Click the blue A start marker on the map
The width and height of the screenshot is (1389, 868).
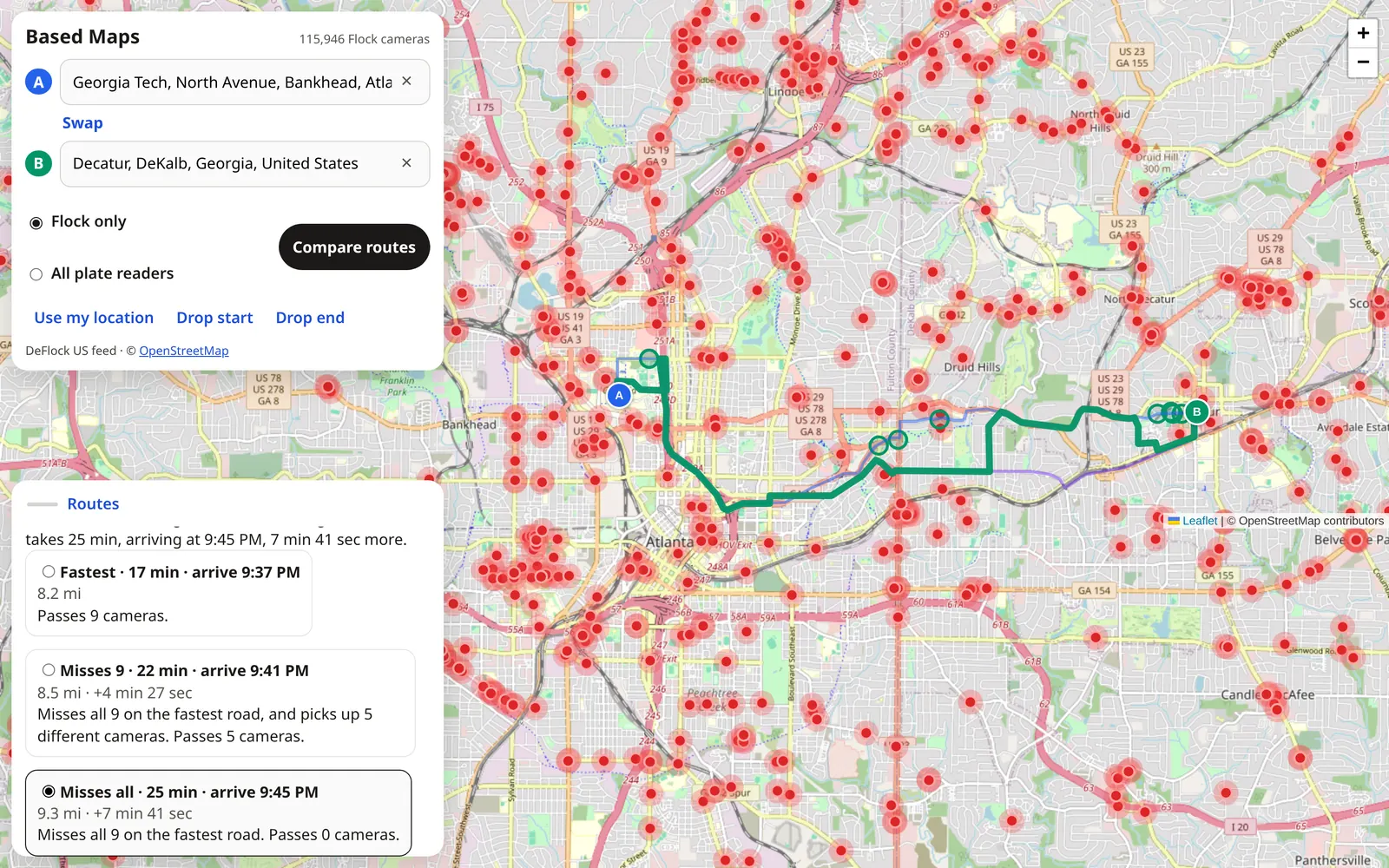coord(619,396)
